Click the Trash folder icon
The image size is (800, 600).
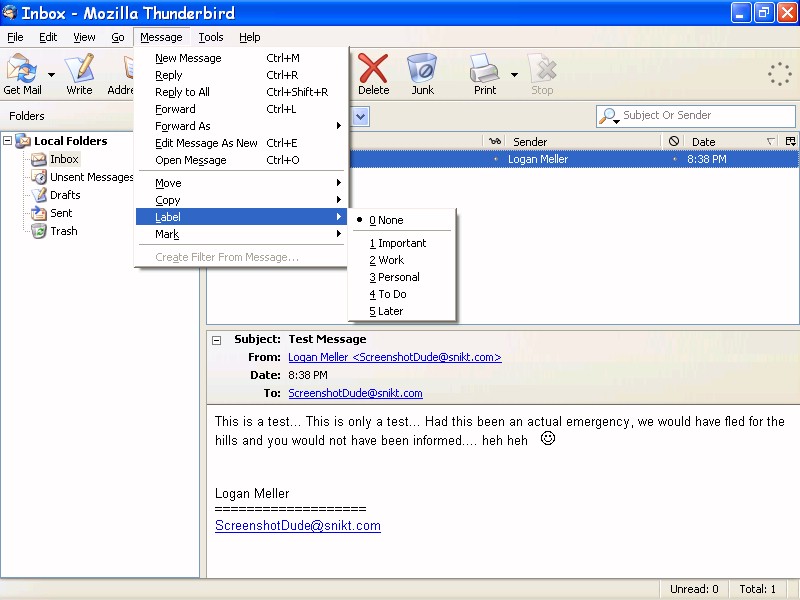(x=39, y=231)
